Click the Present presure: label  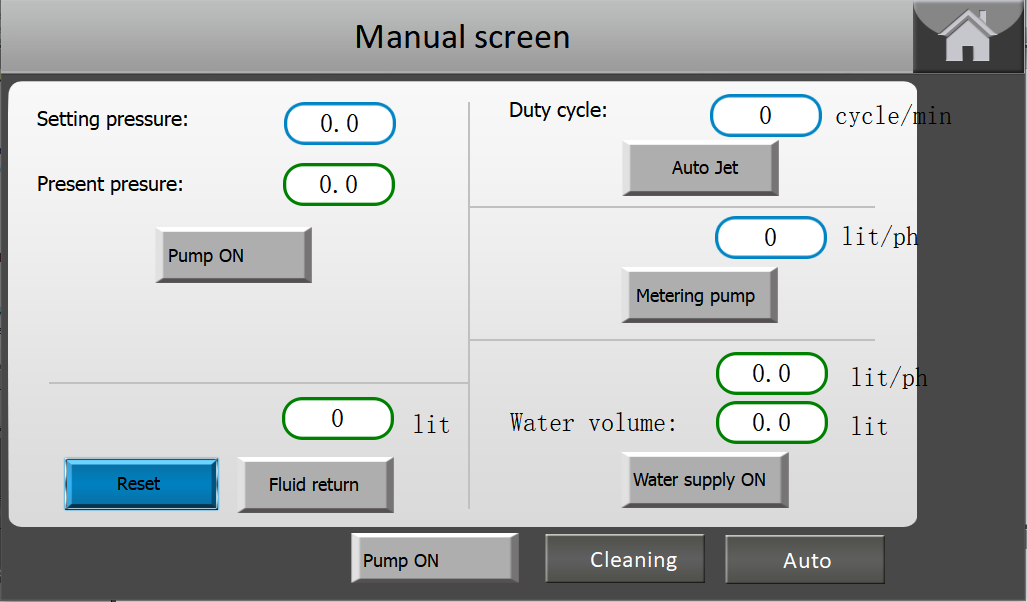(x=110, y=184)
